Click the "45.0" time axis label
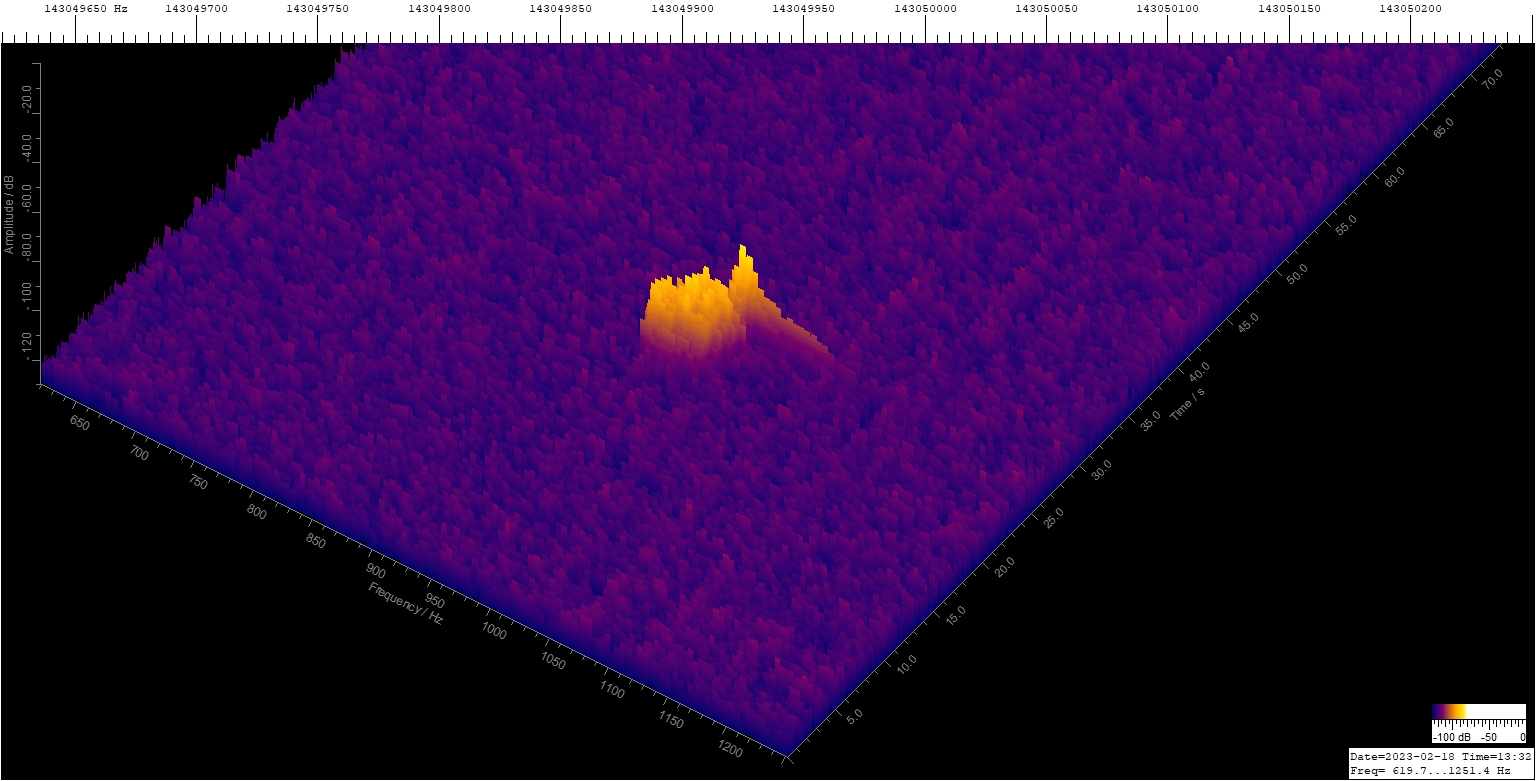The image size is (1536, 781). [x=1247, y=323]
